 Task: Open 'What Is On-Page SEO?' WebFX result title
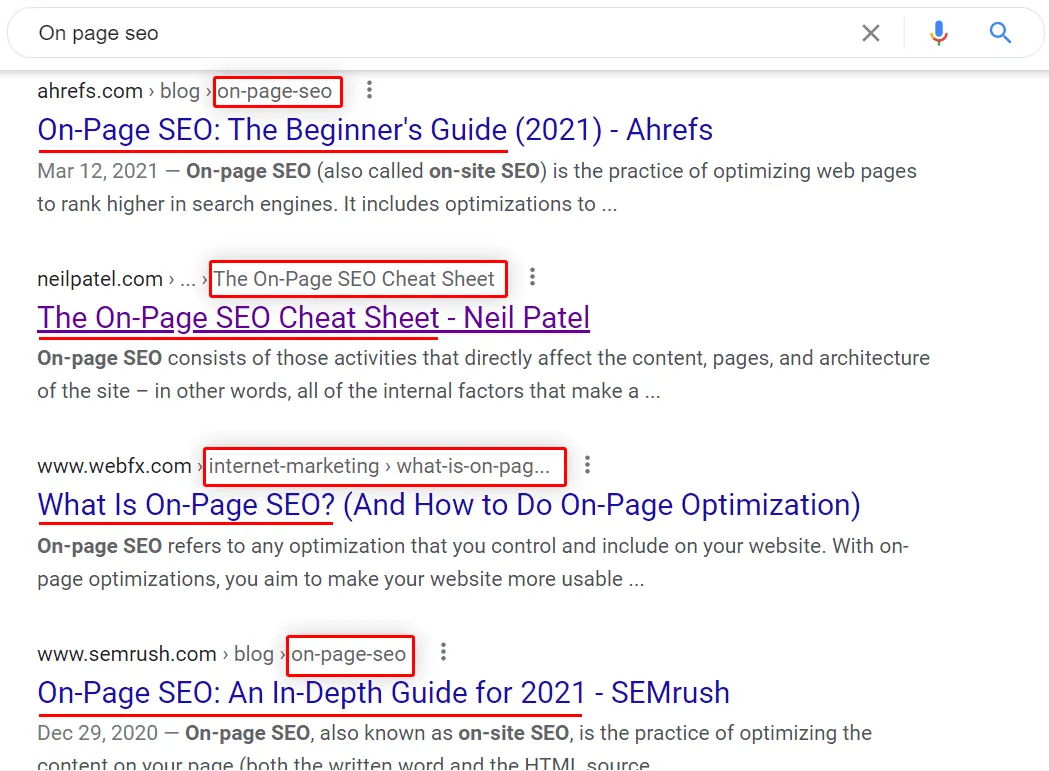449,505
